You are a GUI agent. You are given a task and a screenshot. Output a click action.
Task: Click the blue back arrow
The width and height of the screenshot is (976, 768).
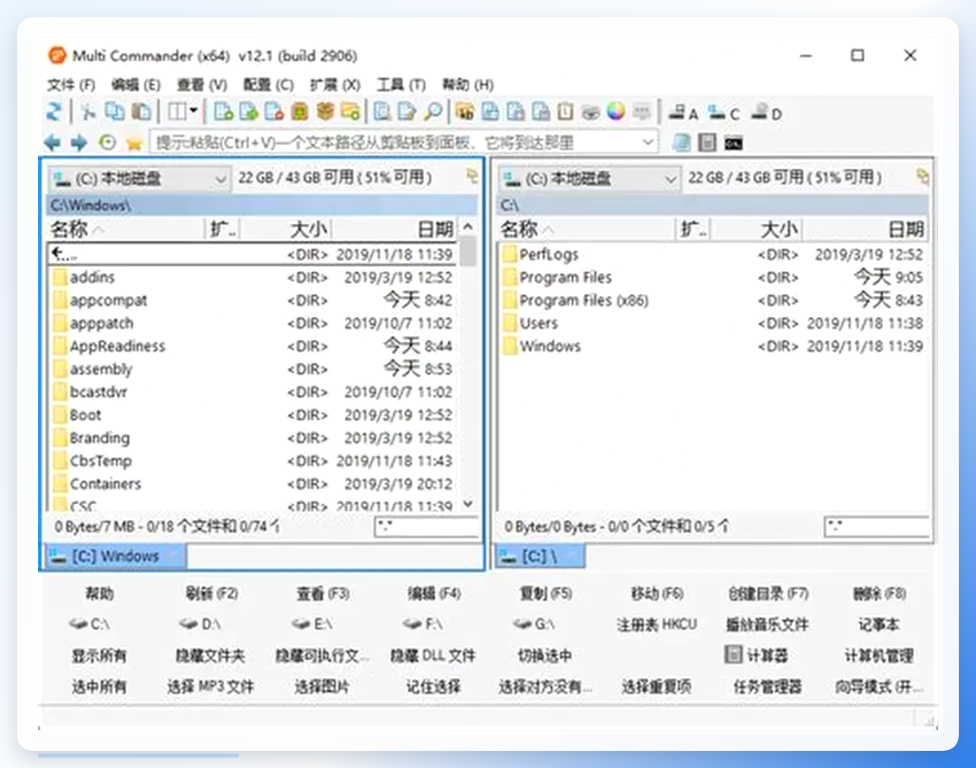tap(53, 143)
